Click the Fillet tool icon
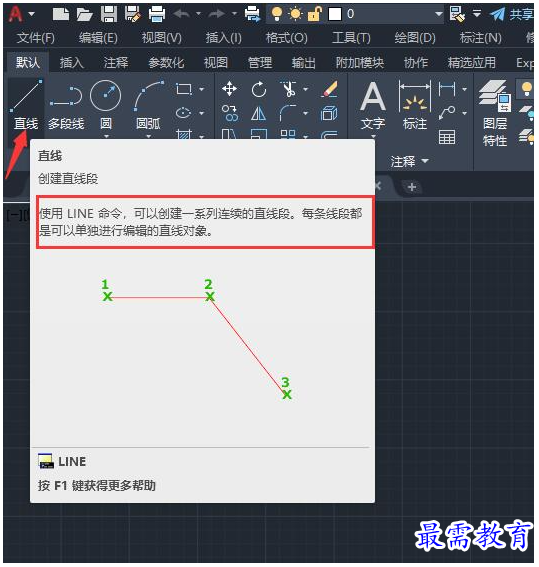 pyautogui.click(x=288, y=113)
